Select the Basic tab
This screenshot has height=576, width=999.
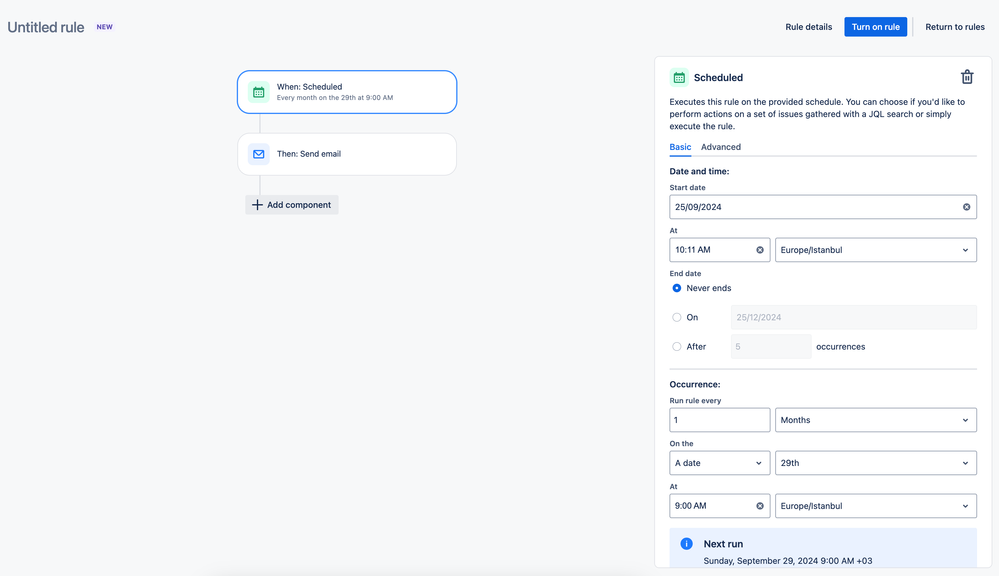tap(680, 147)
